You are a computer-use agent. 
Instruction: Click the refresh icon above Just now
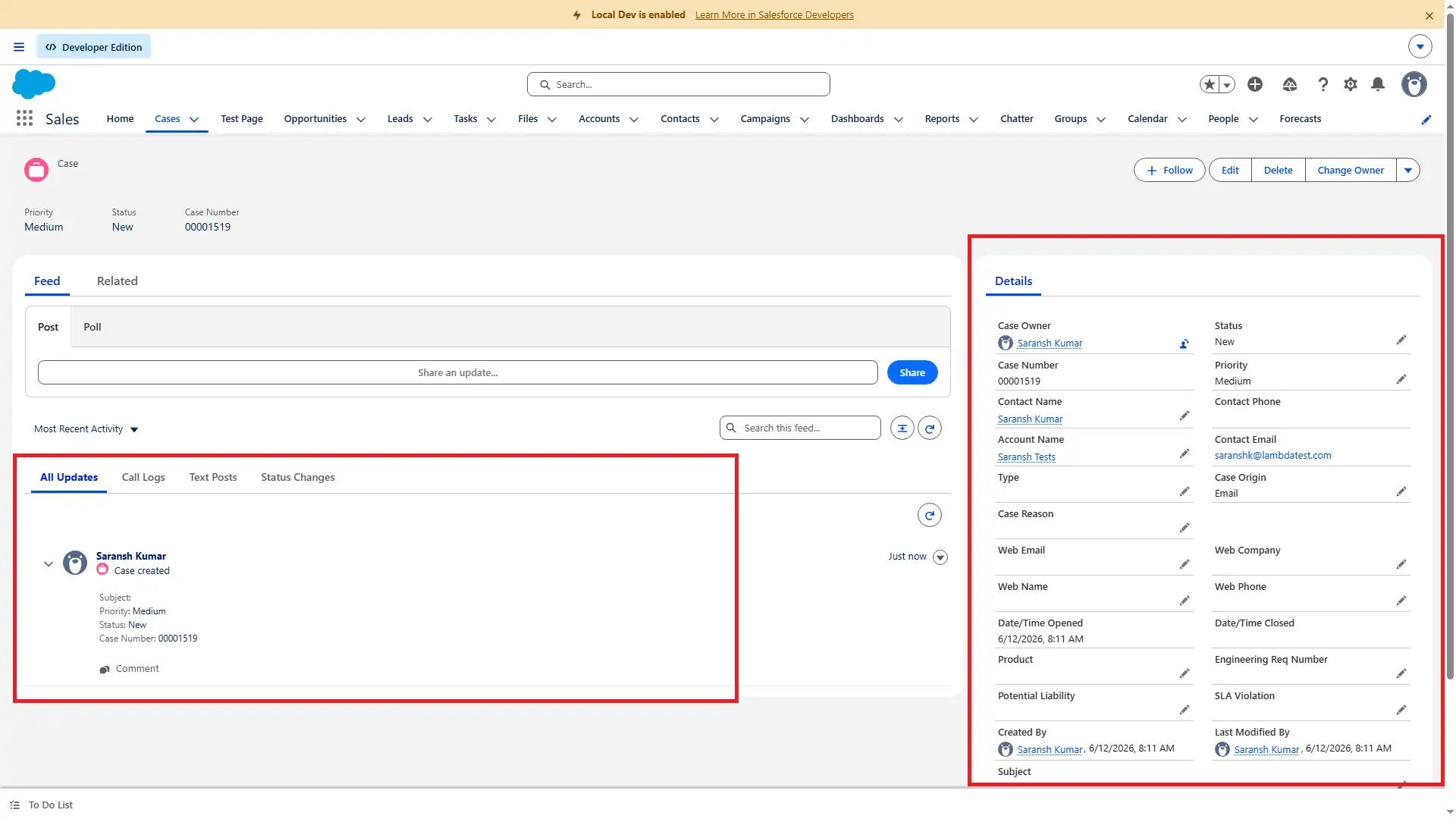pyautogui.click(x=930, y=516)
